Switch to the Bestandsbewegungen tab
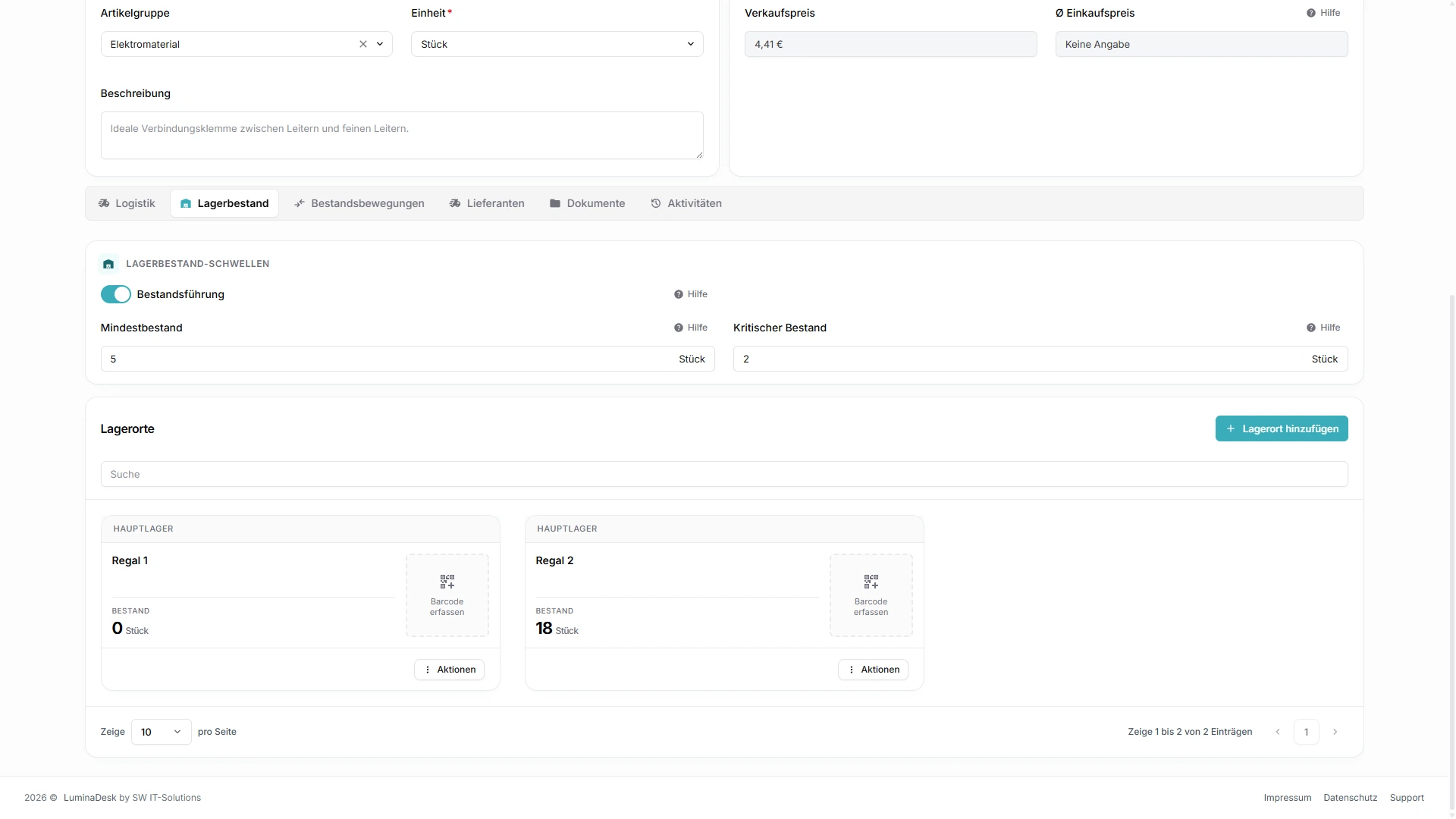1456x819 pixels. click(359, 203)
